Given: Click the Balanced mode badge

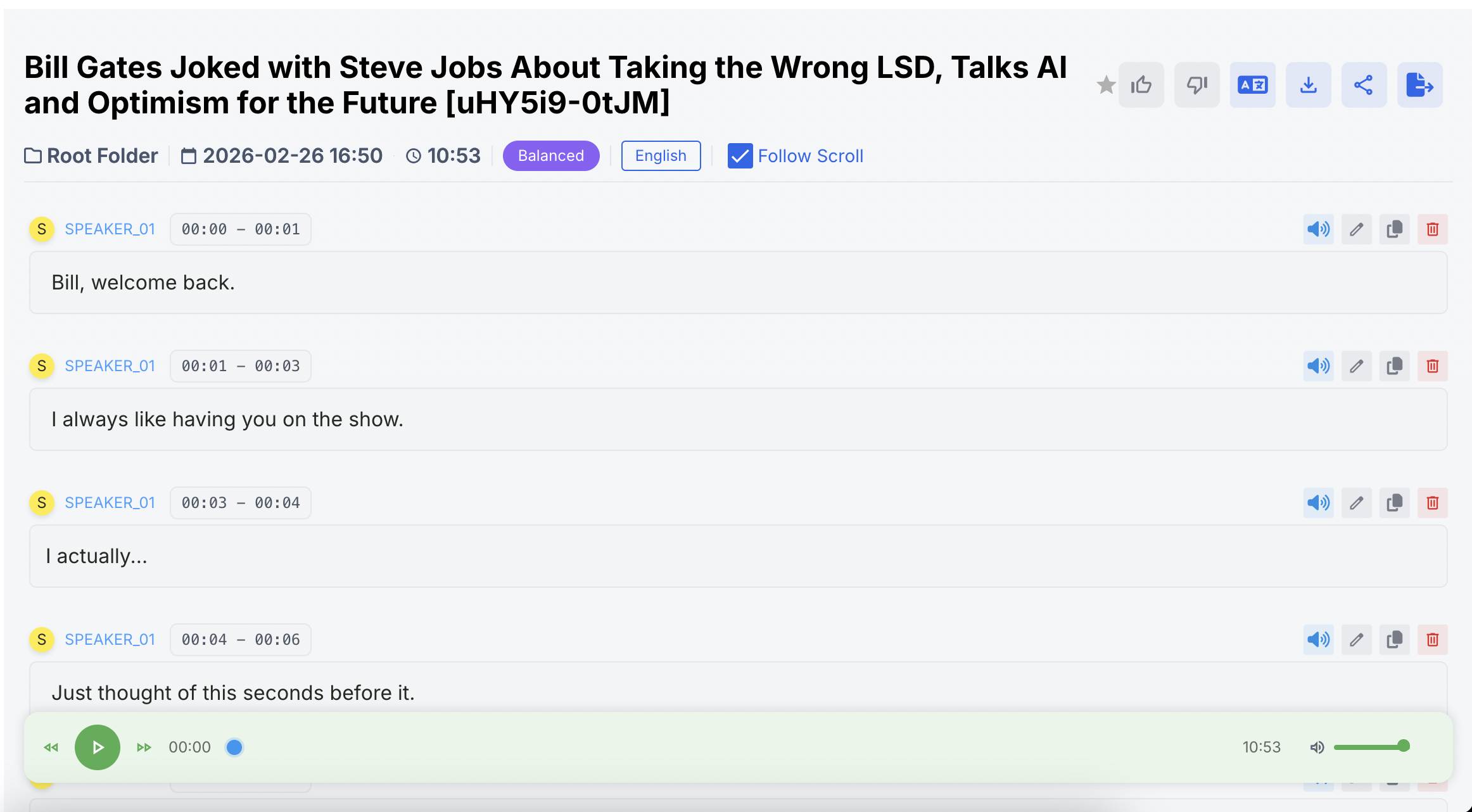Looking at the screenshot, I should pos(550,156).
